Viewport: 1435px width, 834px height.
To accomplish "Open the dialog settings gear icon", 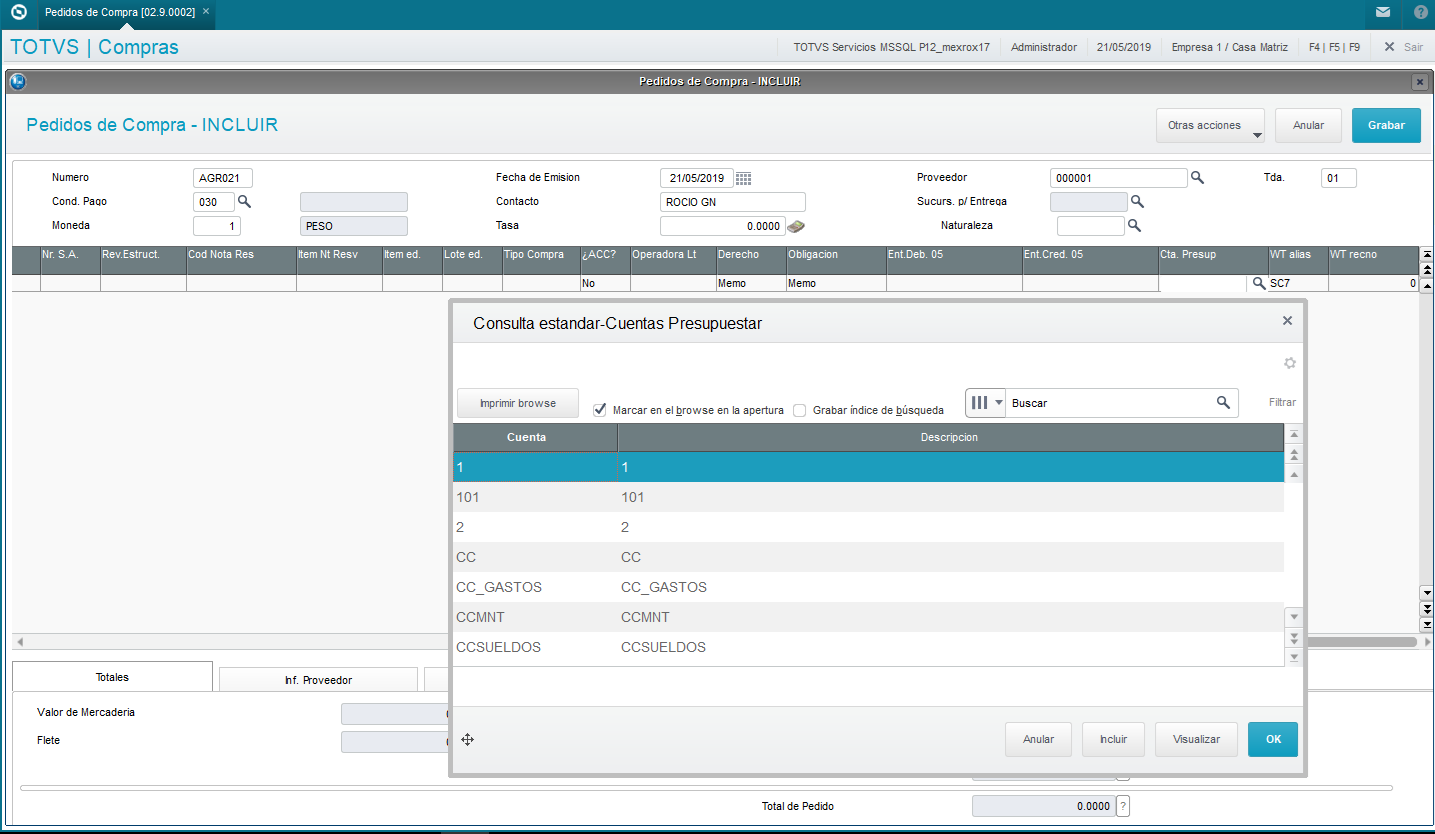I will point(1290,363).
